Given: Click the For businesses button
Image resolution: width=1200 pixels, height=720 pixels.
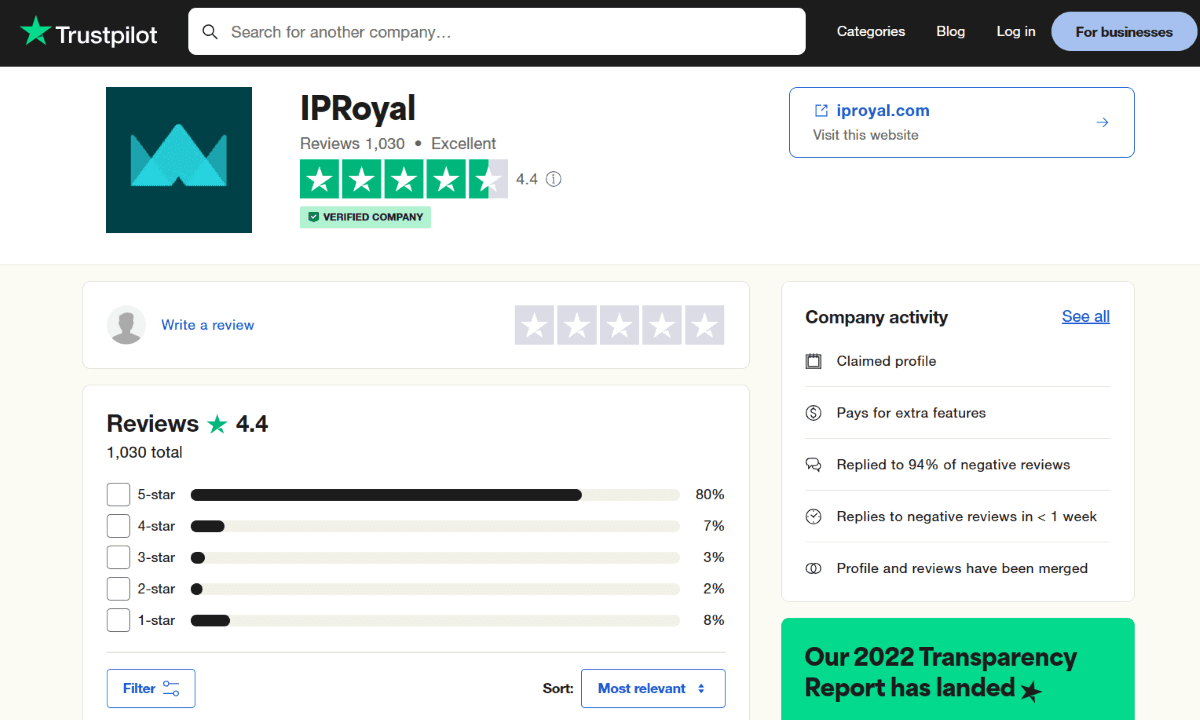Looking at the screenshot, I should [1124, 32].
